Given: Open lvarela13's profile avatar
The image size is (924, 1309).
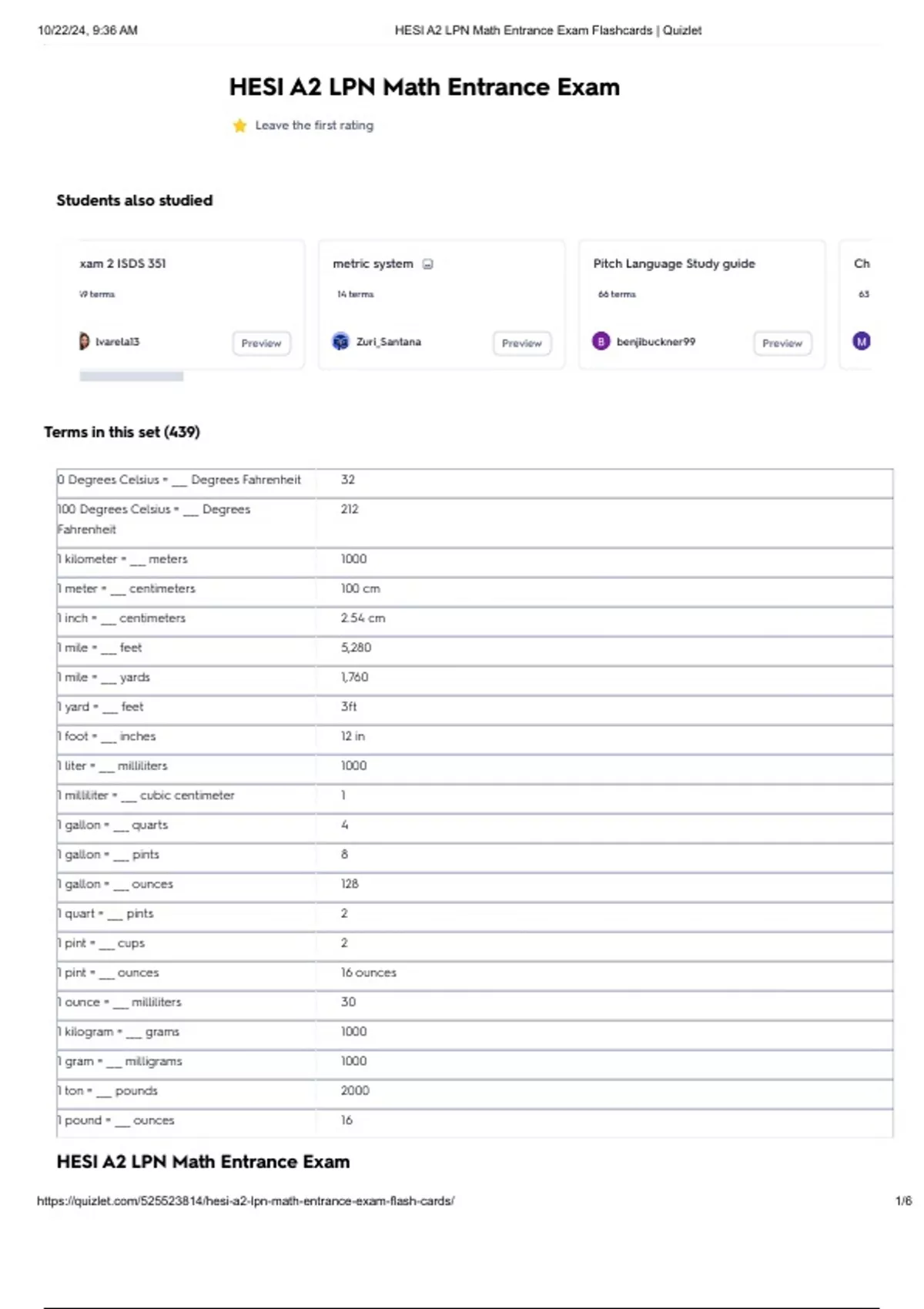Looking at the screenshot, I should click(x=84, y=341).
